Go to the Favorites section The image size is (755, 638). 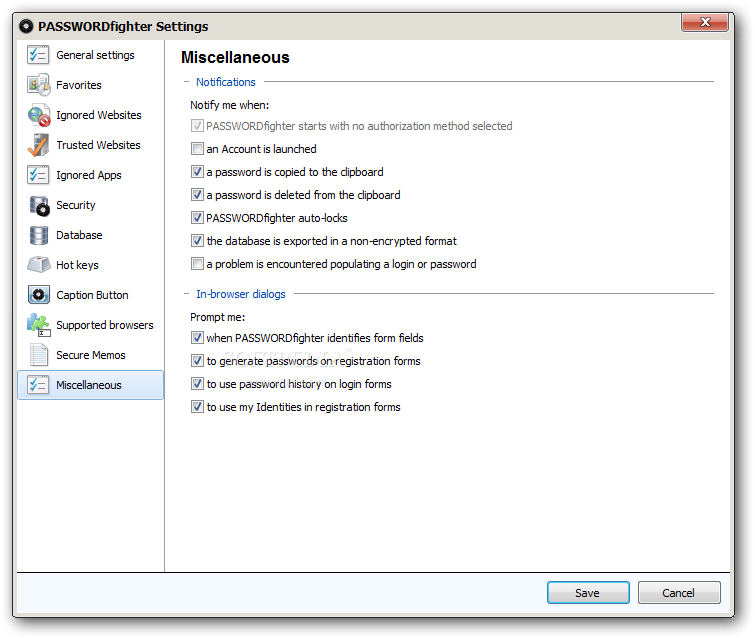pos(79,85)
